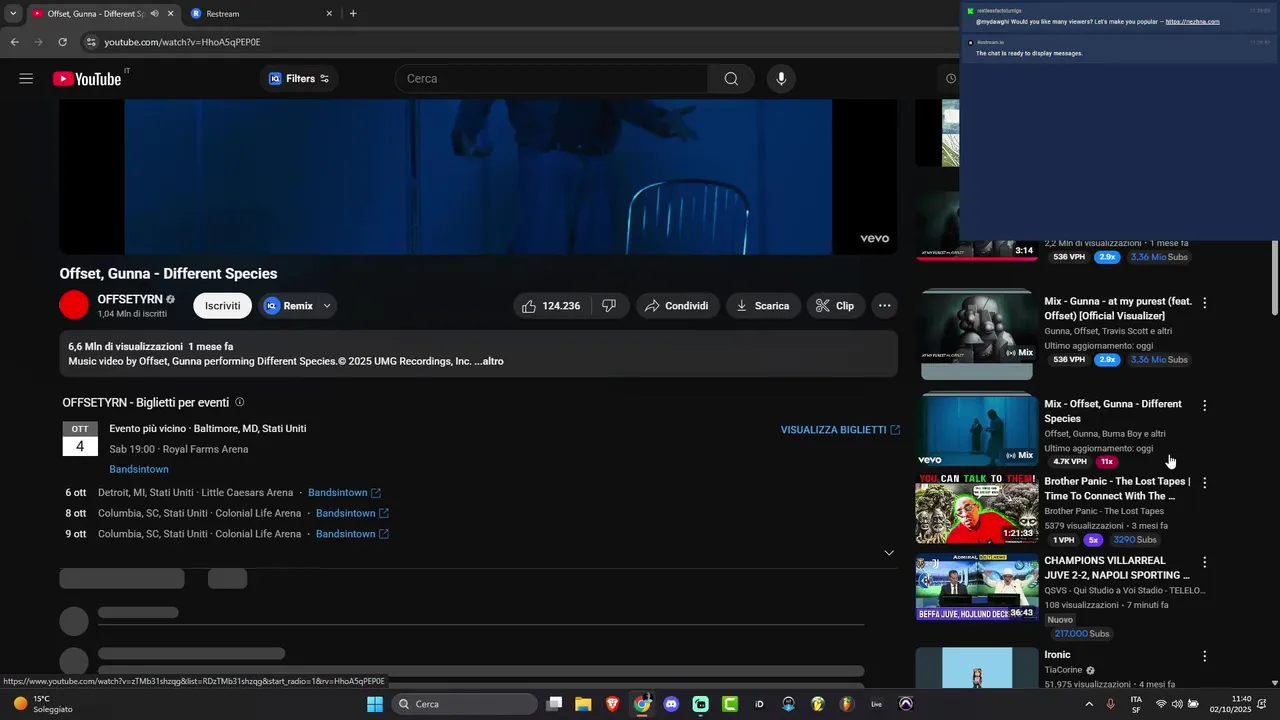Open Brother Panic Lost Tapes thumbnail
1280x720 pixels.
pyautogui.click(x=977, y=509)
